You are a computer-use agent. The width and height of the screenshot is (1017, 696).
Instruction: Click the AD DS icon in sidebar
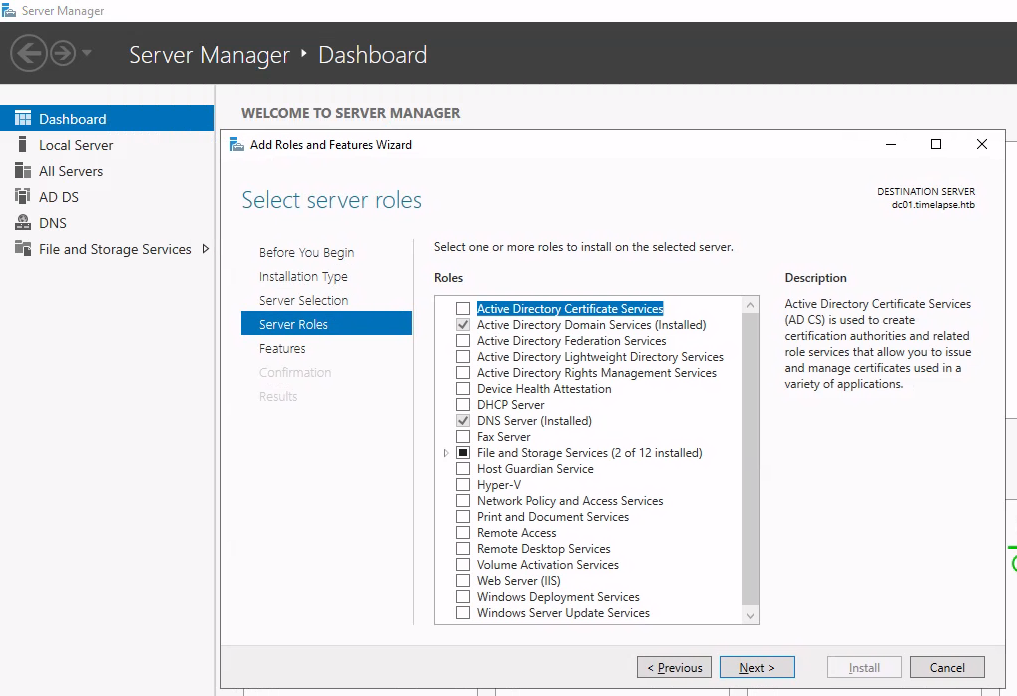[23, 196]
